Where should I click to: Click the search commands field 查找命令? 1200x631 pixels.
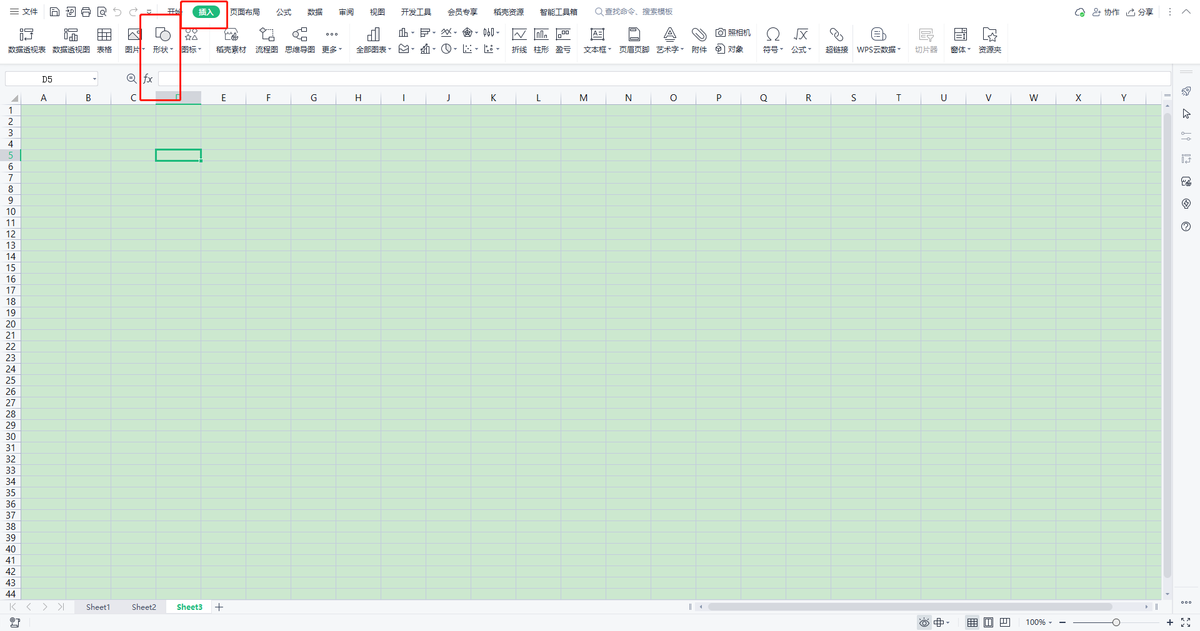click(633, 12)
